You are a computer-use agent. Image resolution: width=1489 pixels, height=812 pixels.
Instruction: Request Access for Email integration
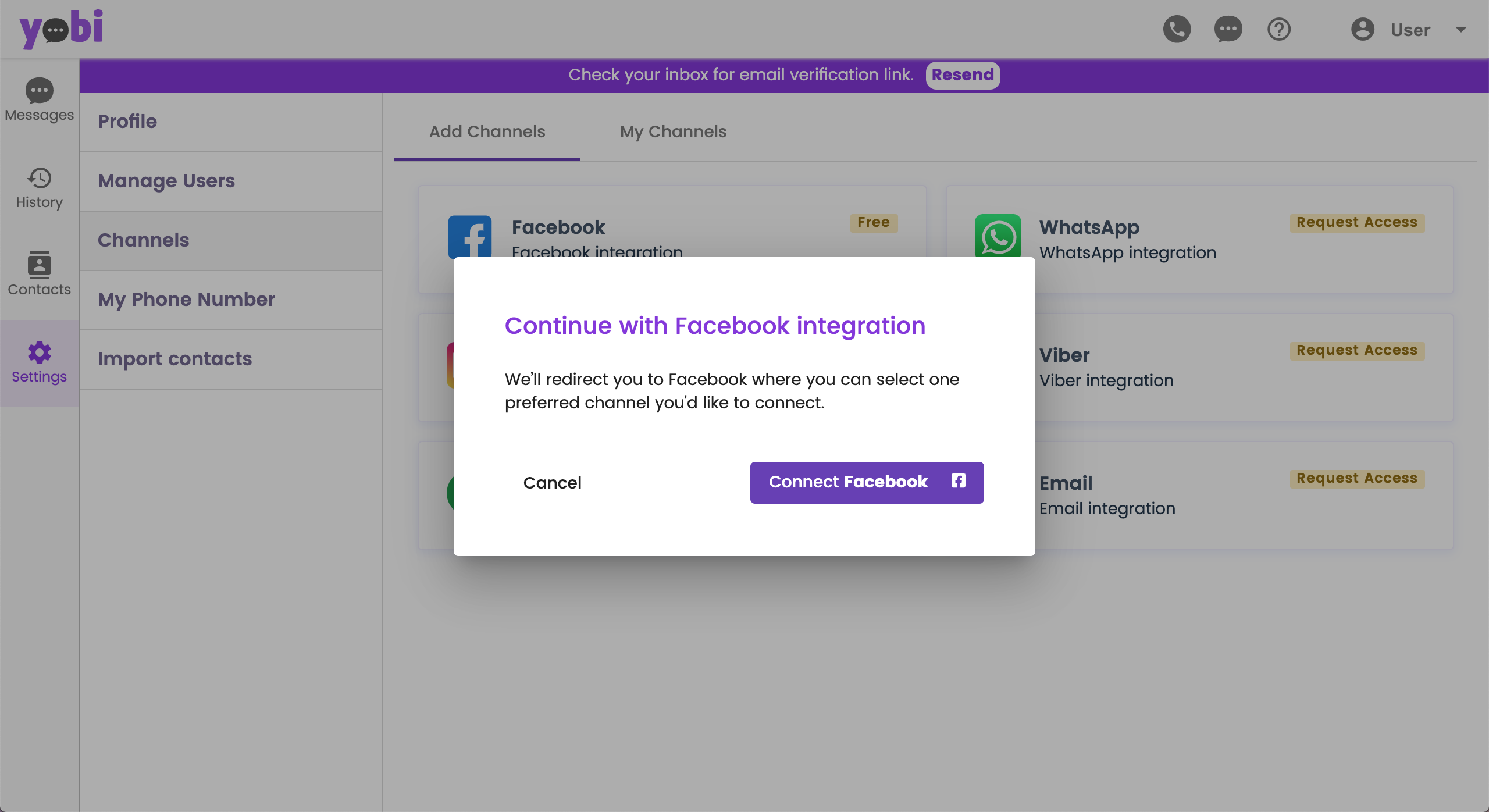pos(1357,479)
